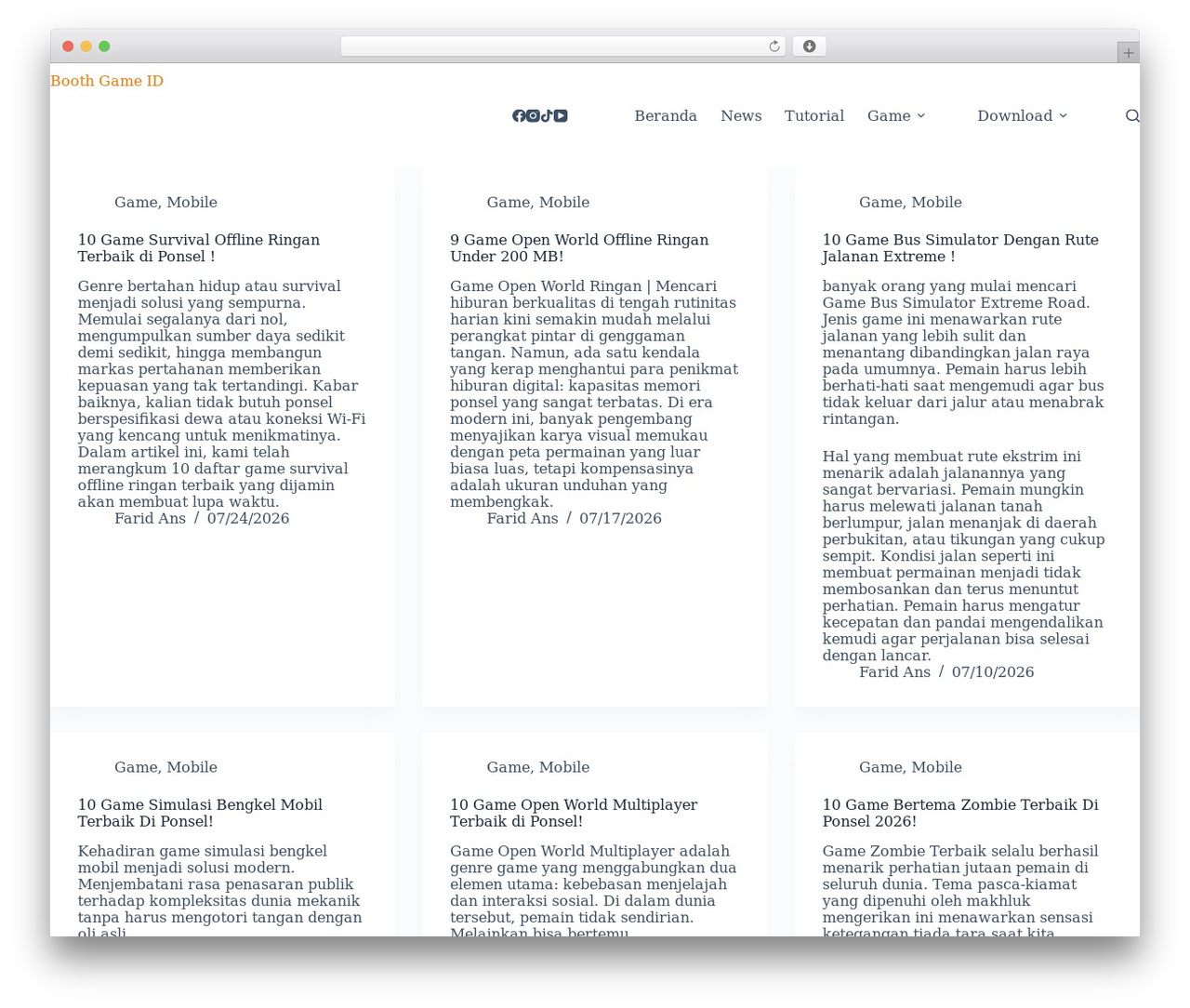
Task: Open the Facebook social icon
Action: click(519, 115)
